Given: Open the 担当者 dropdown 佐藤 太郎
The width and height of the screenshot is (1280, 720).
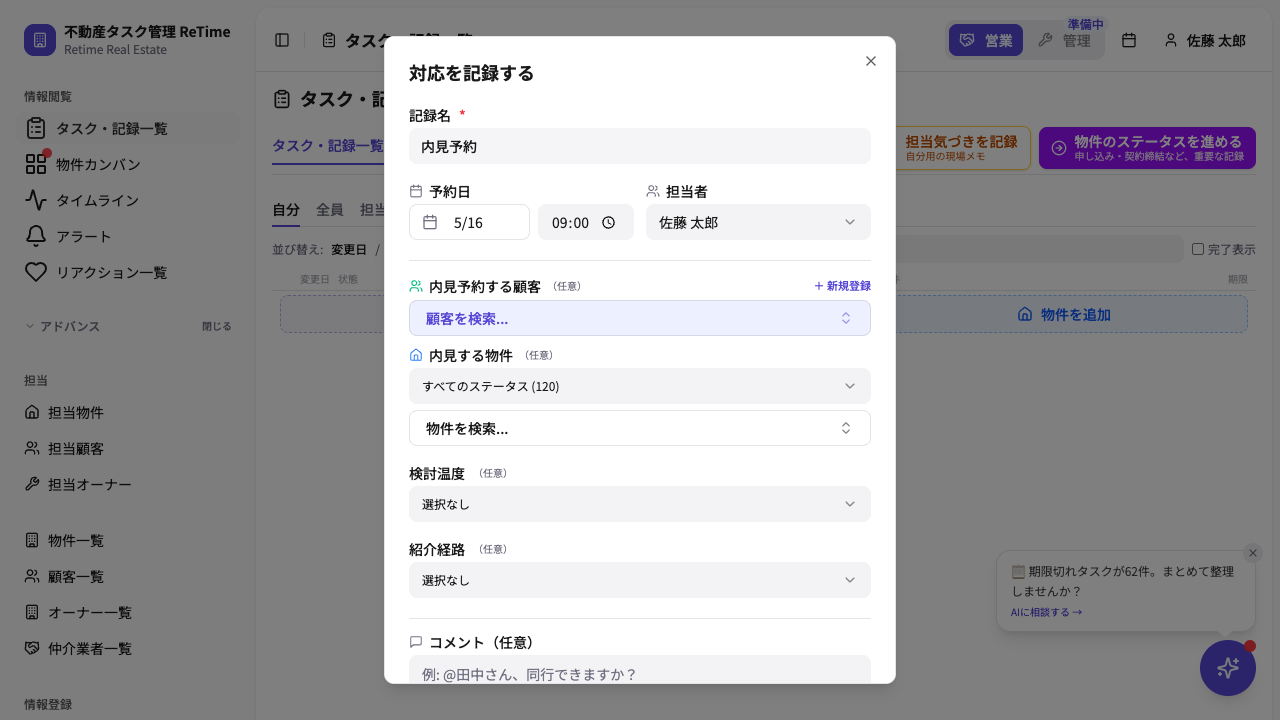Looking at the screenshot, I should point(758,222).
